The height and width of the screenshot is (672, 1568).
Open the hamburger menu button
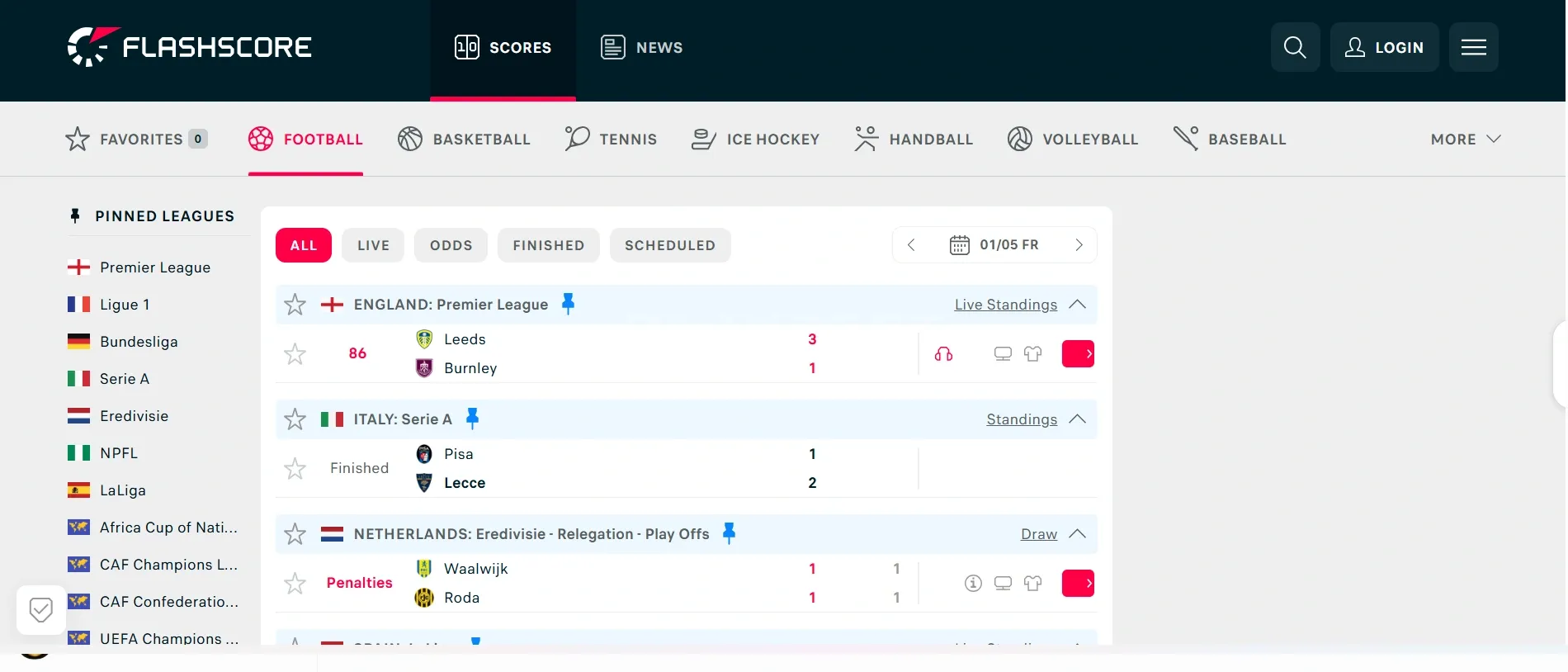[x=1473, y=47]
